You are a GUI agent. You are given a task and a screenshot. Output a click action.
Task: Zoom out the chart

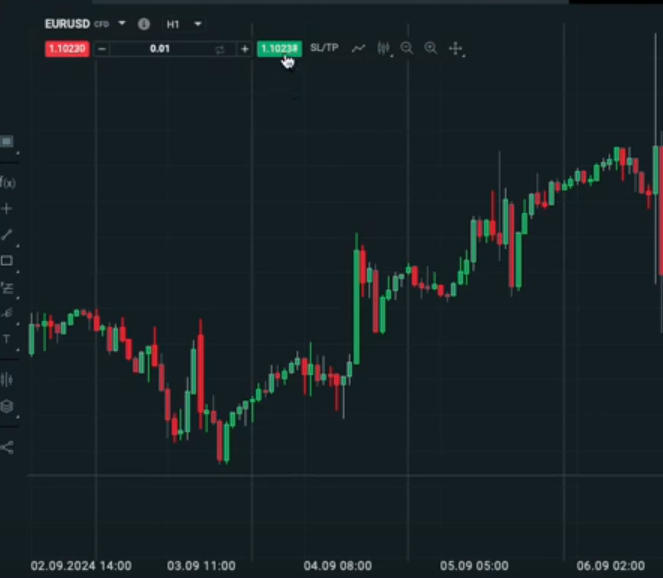coord(407,48)
